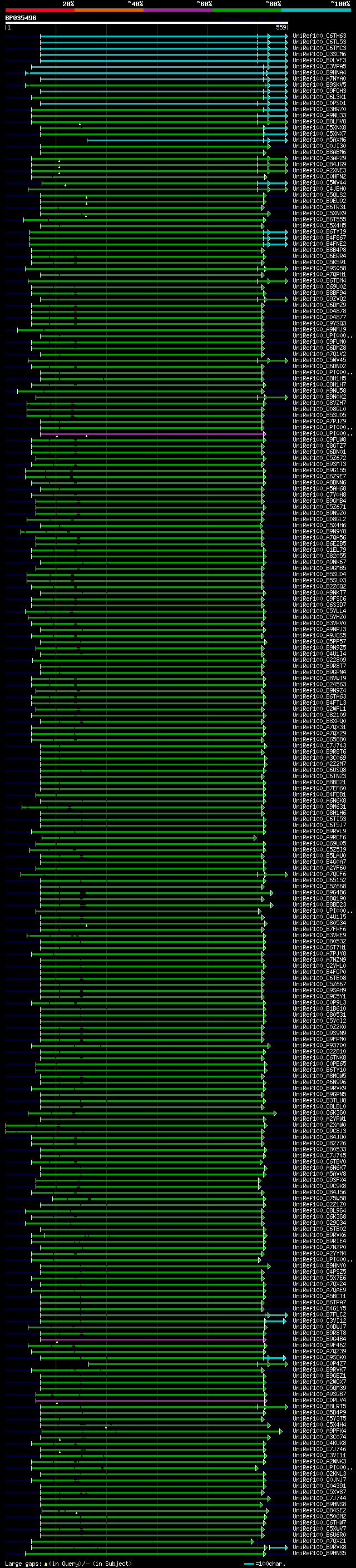Click the cyan ~100% identity legend segment
356x1568 pixels.
[x=316, y=10]
